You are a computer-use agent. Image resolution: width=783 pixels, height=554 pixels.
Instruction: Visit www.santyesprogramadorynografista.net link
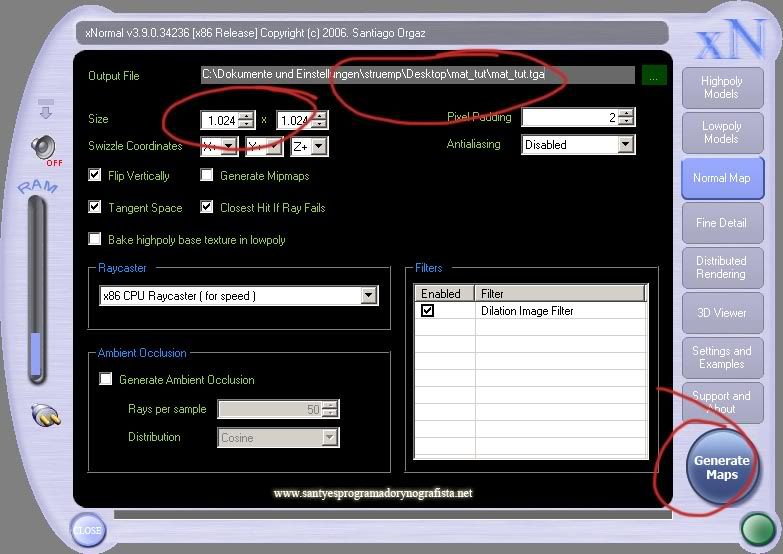point(373,493)
